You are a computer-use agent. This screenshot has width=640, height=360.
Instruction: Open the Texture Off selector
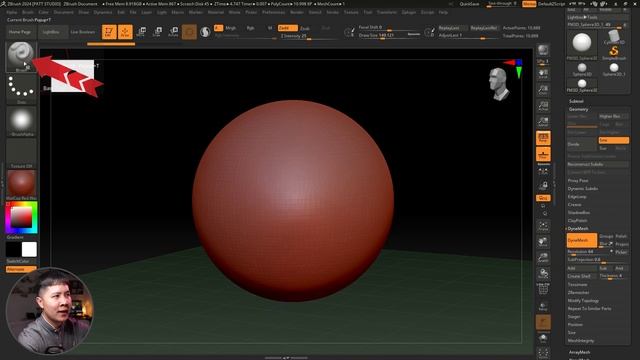click(x=21, y=153)
